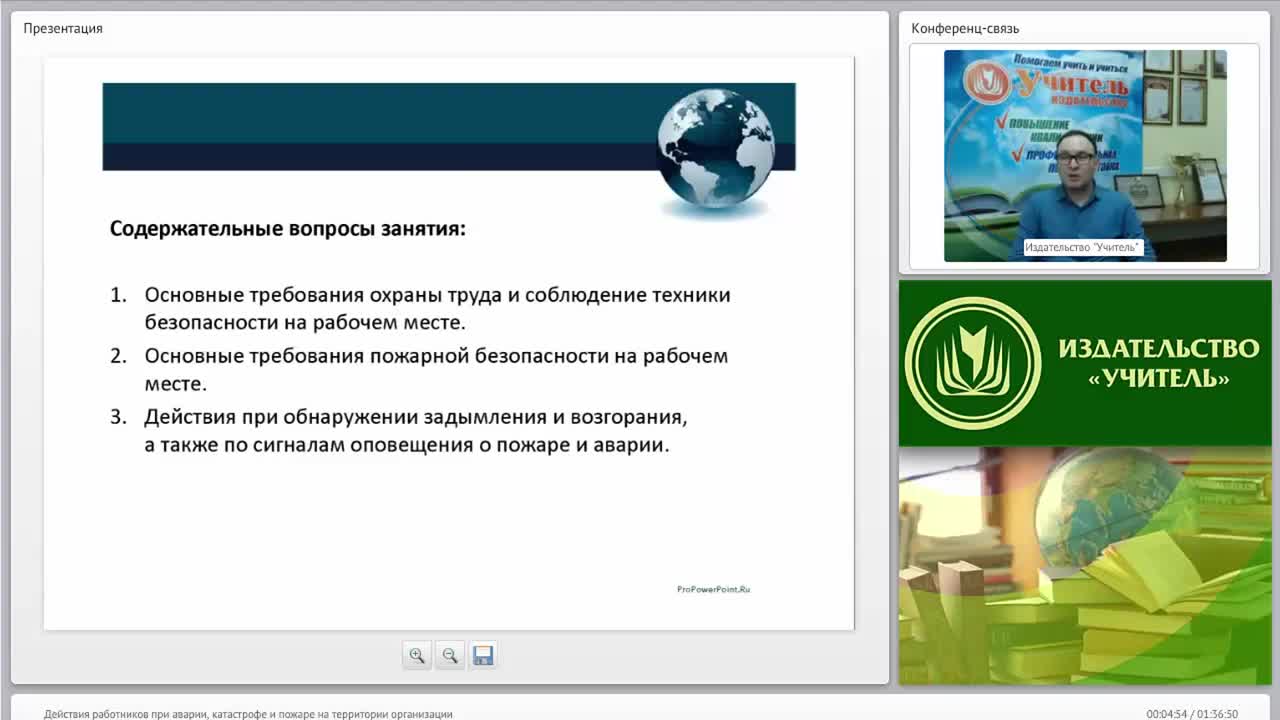Save the presentation with the floppy disk icon
Screen dimensions: 1280x720
coord(483,656)
